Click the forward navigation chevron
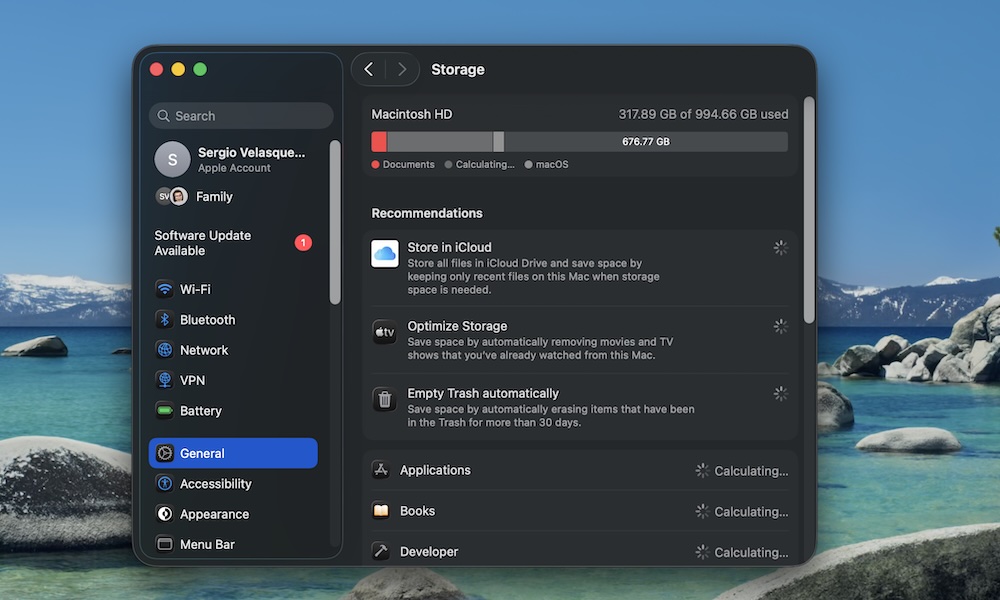The height and width of the screenshot is (600, 1000). [x=400, y=69]
